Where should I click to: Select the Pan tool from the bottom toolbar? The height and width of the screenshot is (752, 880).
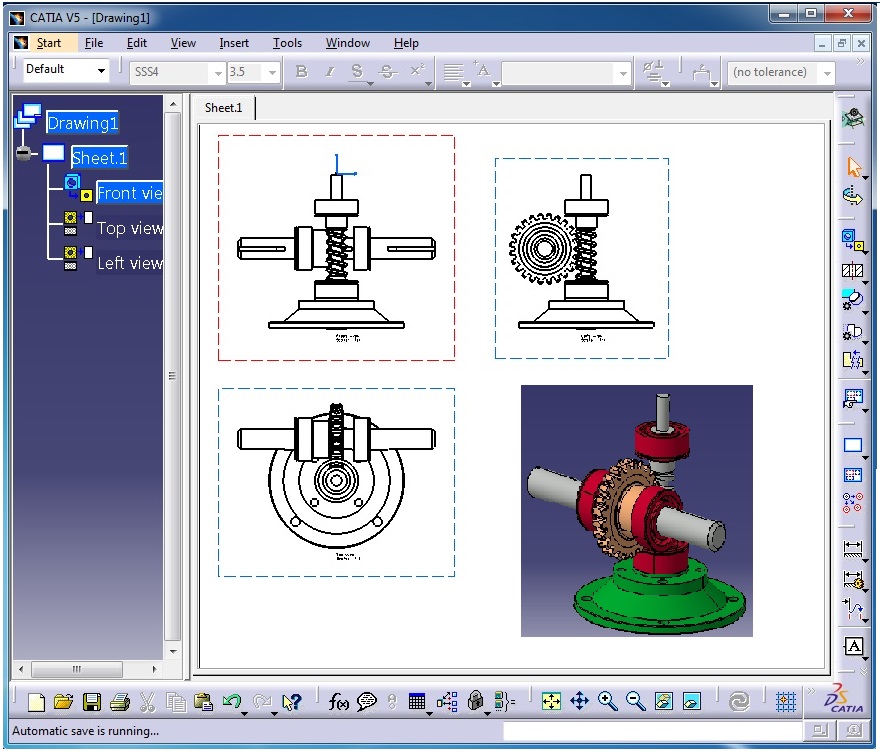(580, 701)
